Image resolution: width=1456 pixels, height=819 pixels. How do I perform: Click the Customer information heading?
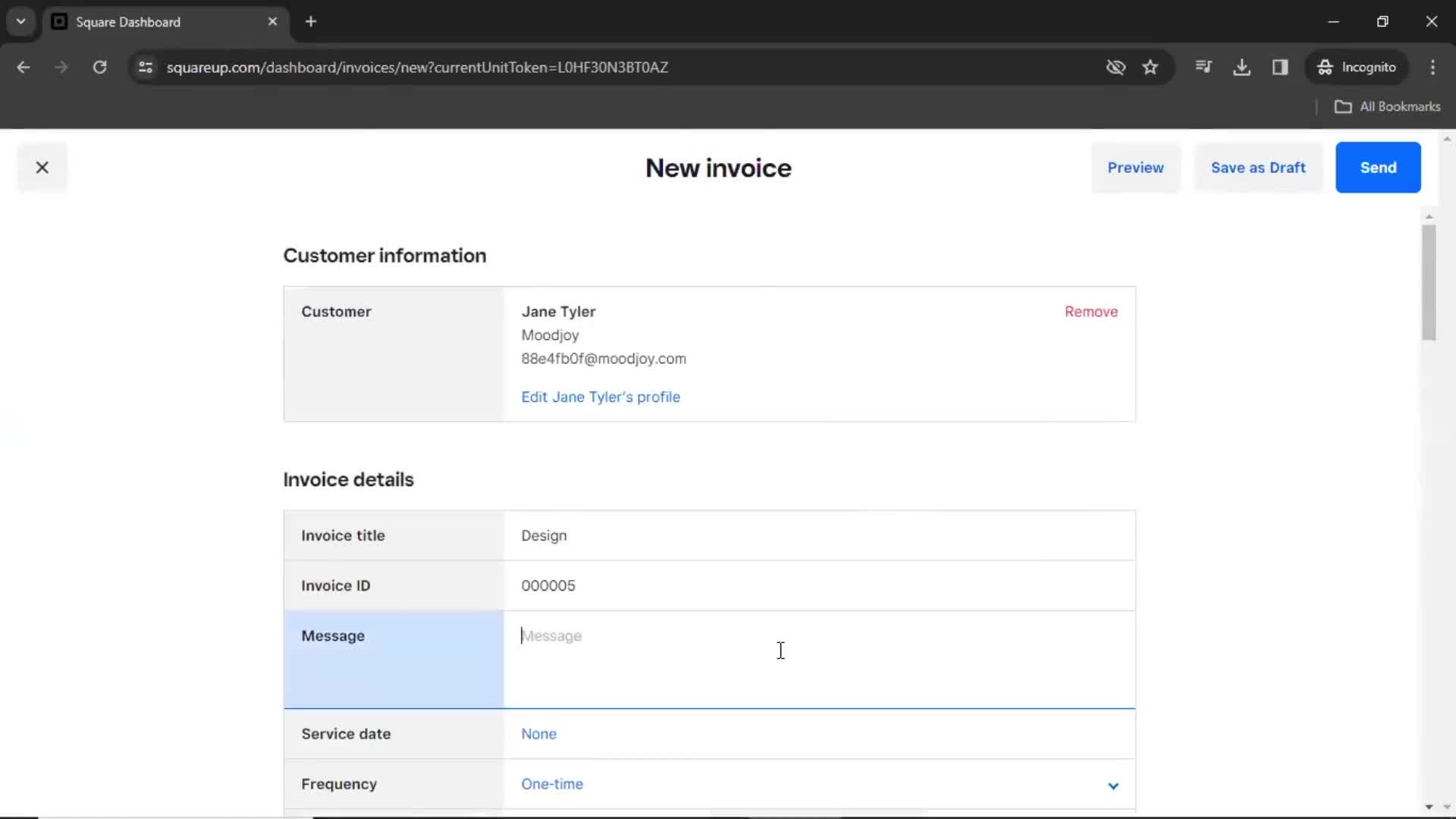pyautogui.click(x=384, y=256)
